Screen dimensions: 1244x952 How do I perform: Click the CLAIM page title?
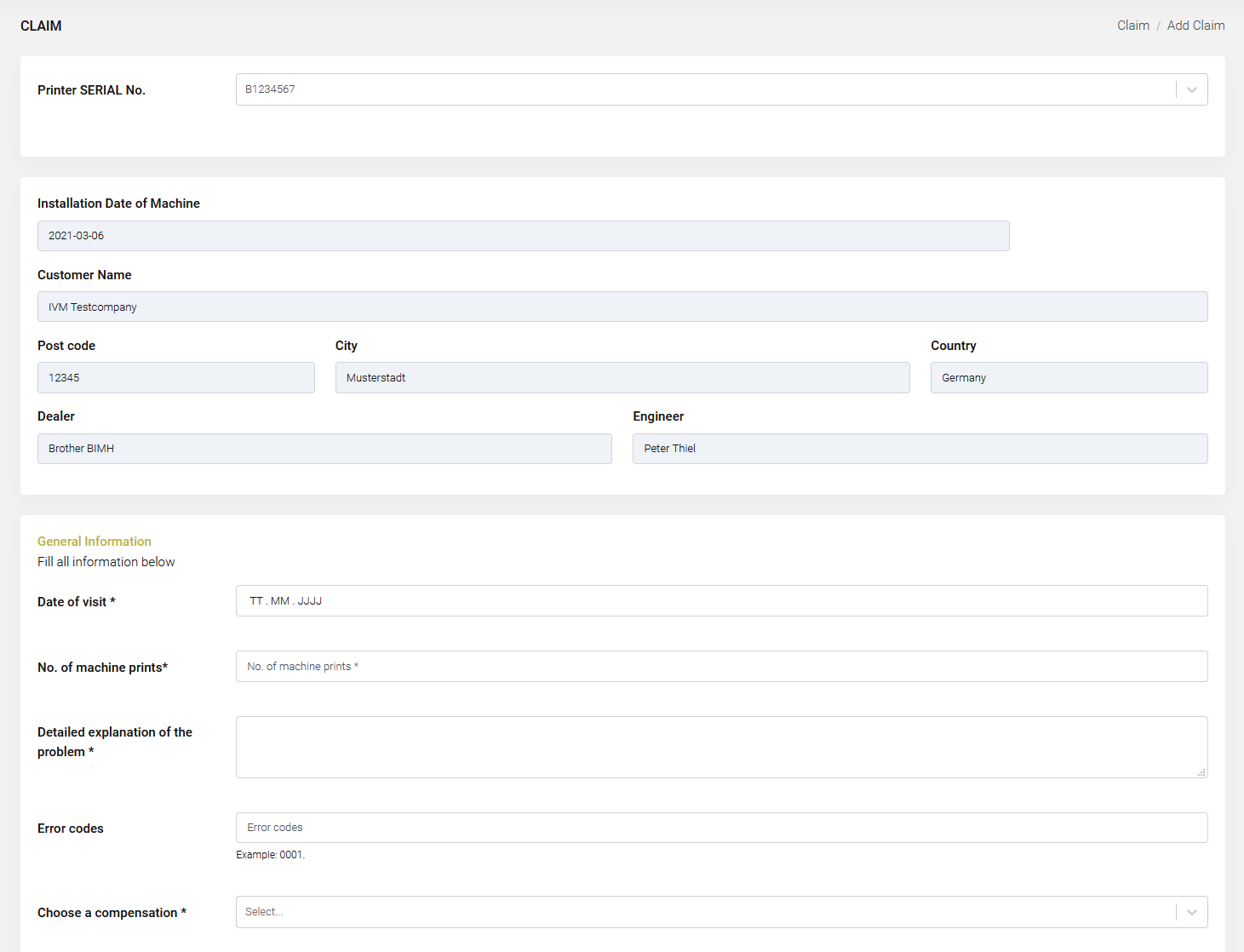tap(41, 26)
